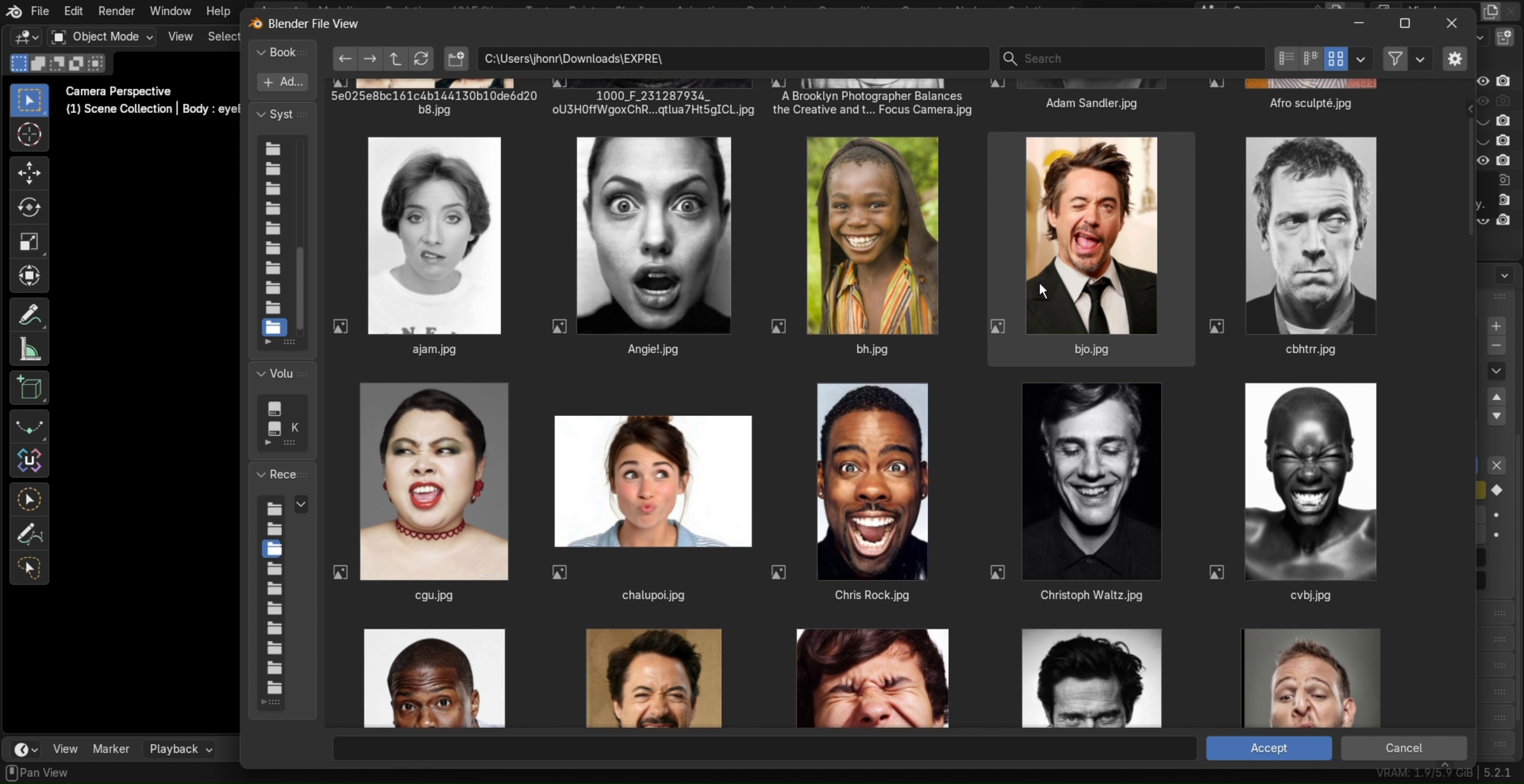Open the Edit menu
This screenshot has width=1524, height=784.
pos(74,11)
